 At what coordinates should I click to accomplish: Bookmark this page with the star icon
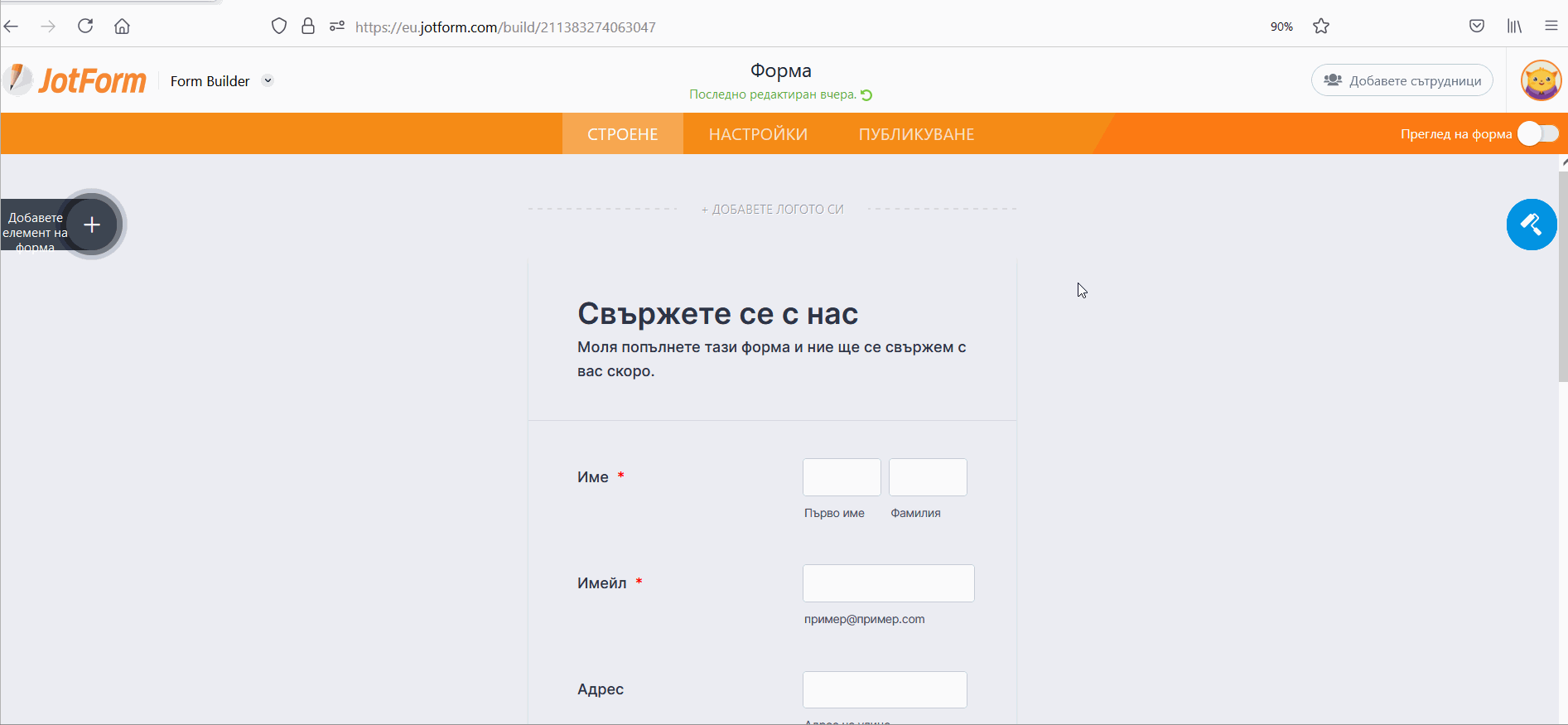(1321, 27)
